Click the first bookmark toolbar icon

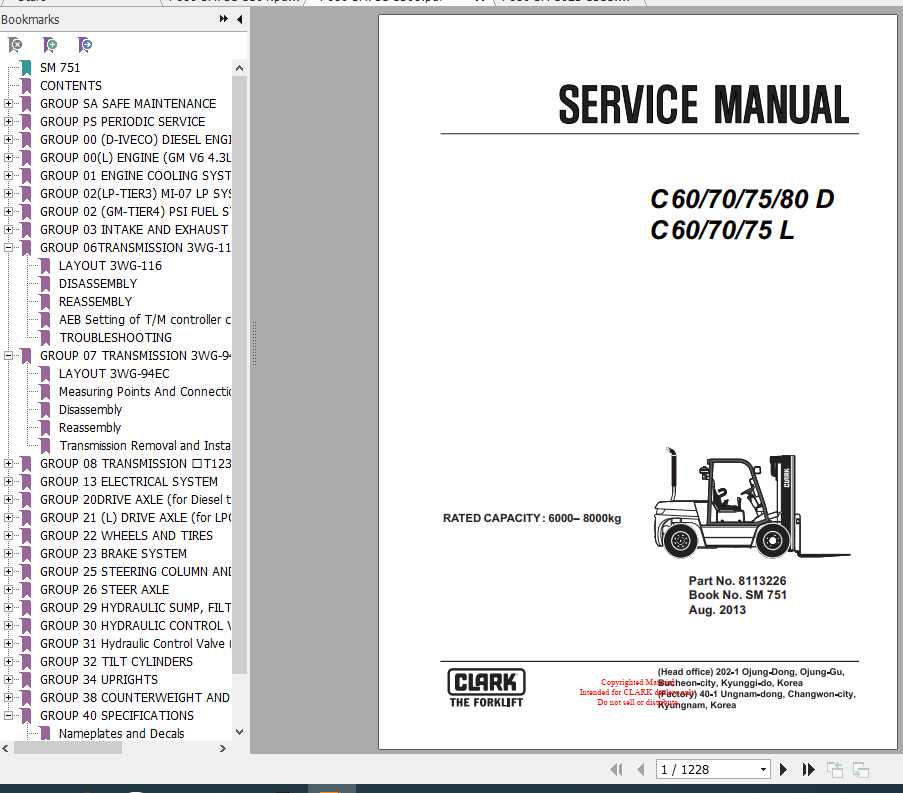click(x=16, y=44)
